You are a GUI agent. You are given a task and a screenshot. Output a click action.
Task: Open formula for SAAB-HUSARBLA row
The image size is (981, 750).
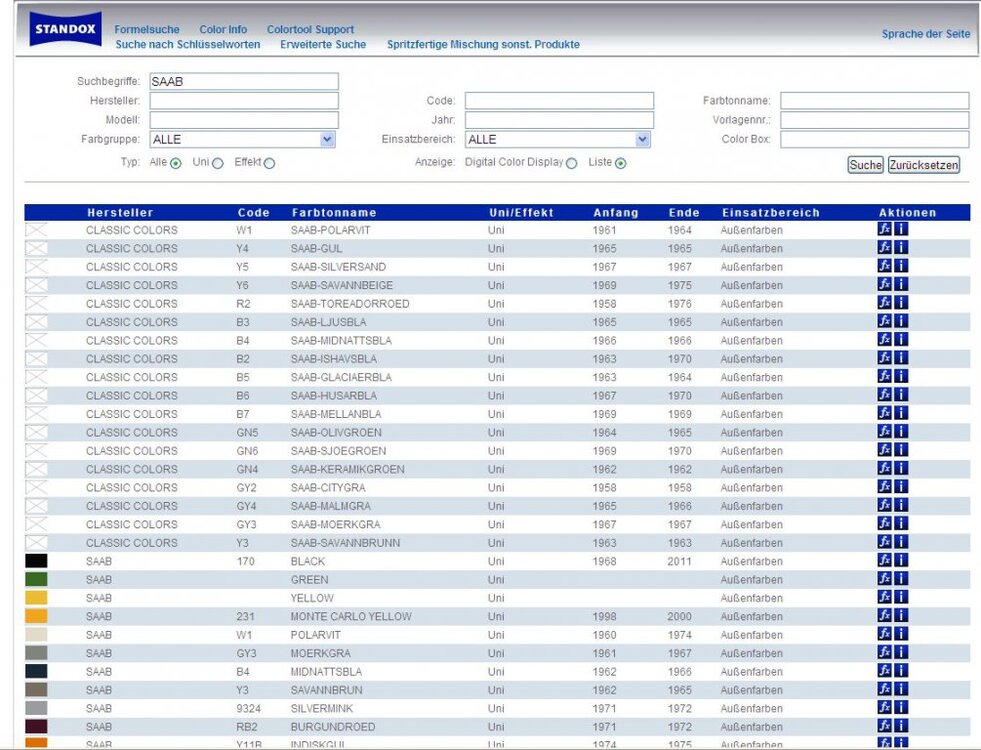pyautogui.click(x=884, y=395)
